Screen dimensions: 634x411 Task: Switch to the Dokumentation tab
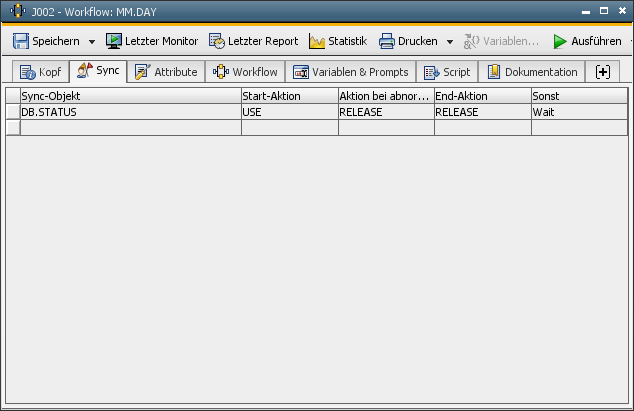click(532, 72)
